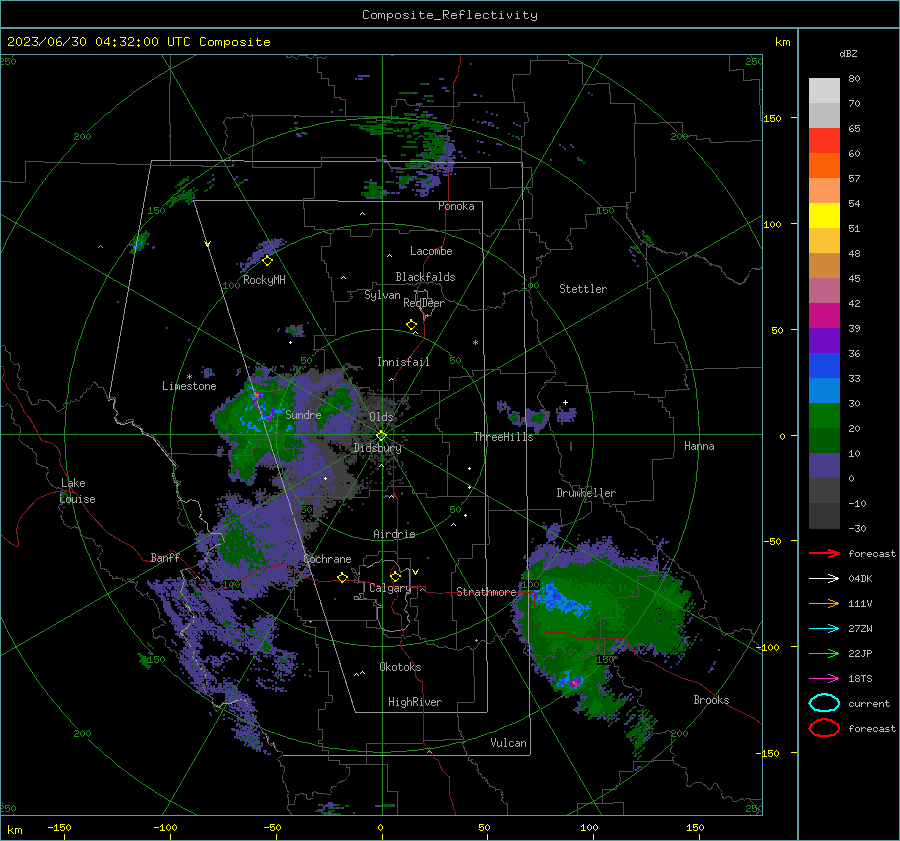Click the yellow diamond marker above Calgary label
900x841 pixels.
(395, 576)
